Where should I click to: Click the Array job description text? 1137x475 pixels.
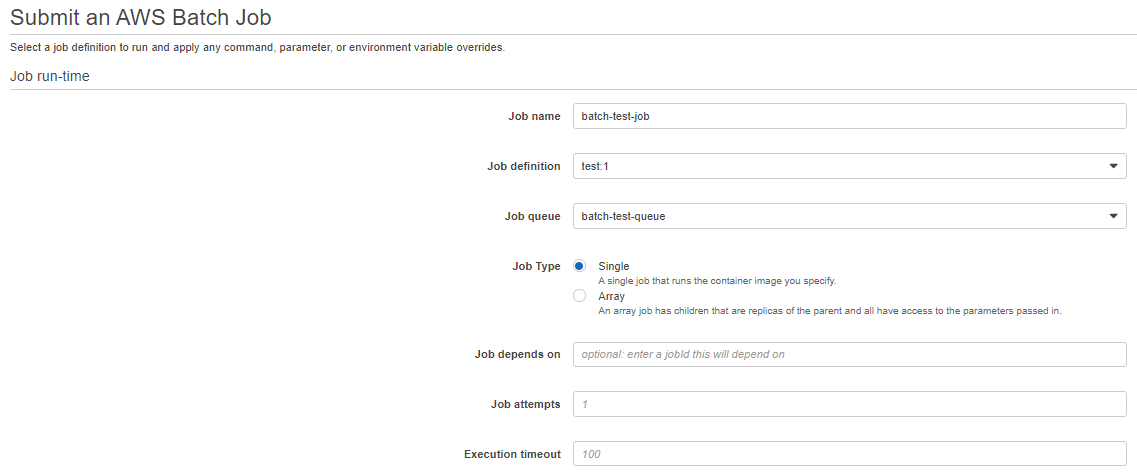[830, 311]
